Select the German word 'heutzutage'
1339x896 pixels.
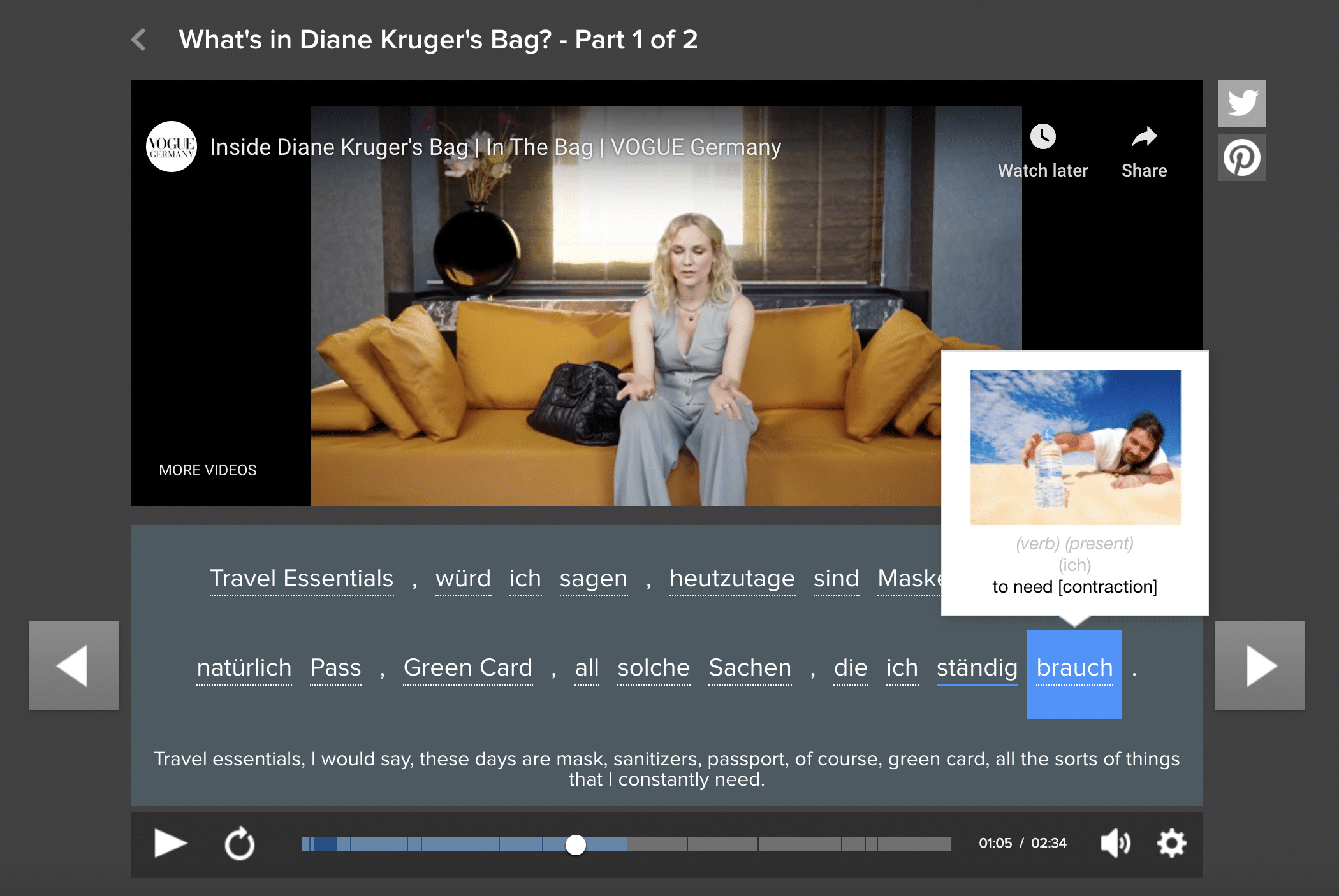[x=732, y=579]
